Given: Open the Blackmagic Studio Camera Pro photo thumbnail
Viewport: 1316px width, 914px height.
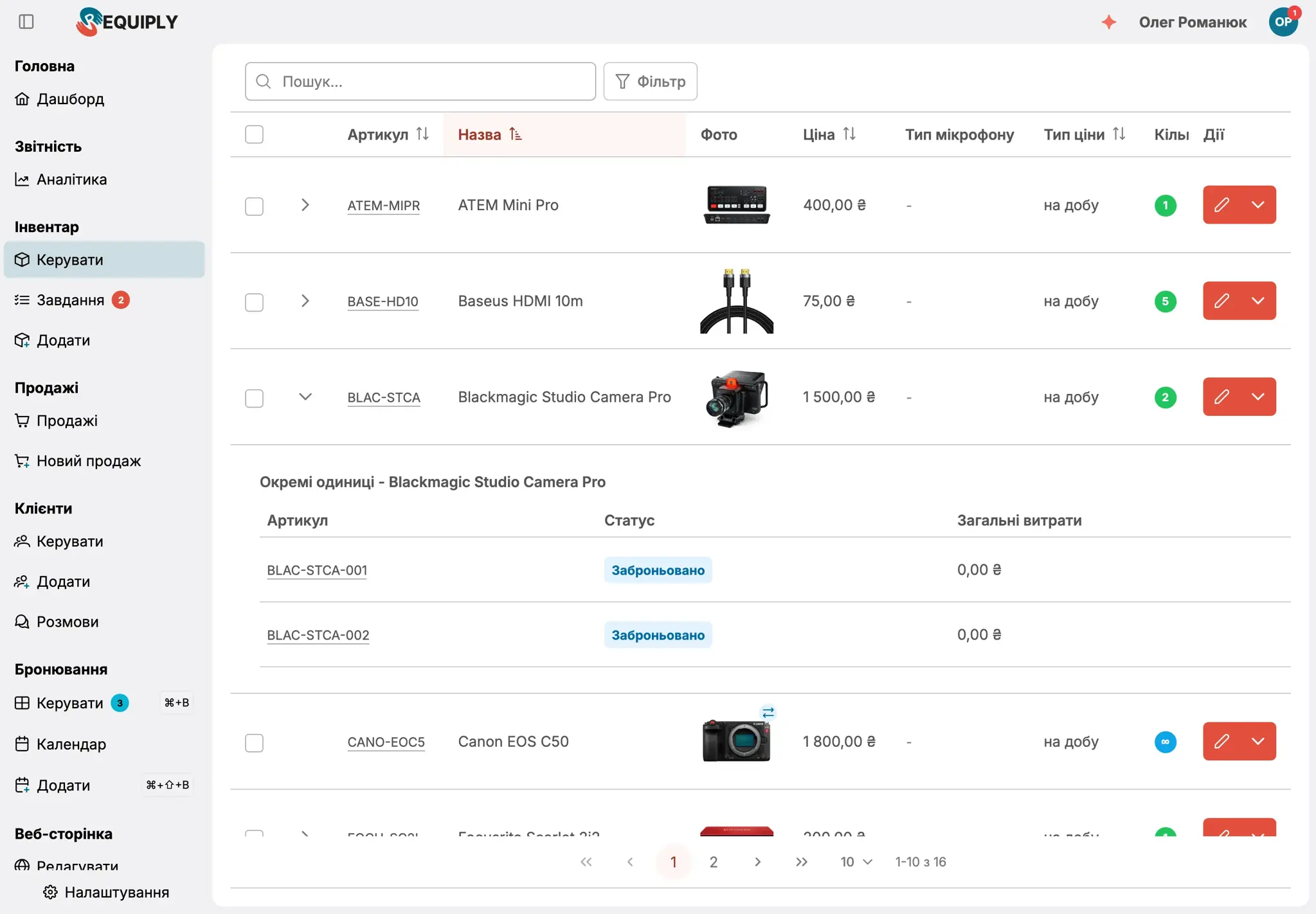Looking at the screenshot, I should 737,397.
